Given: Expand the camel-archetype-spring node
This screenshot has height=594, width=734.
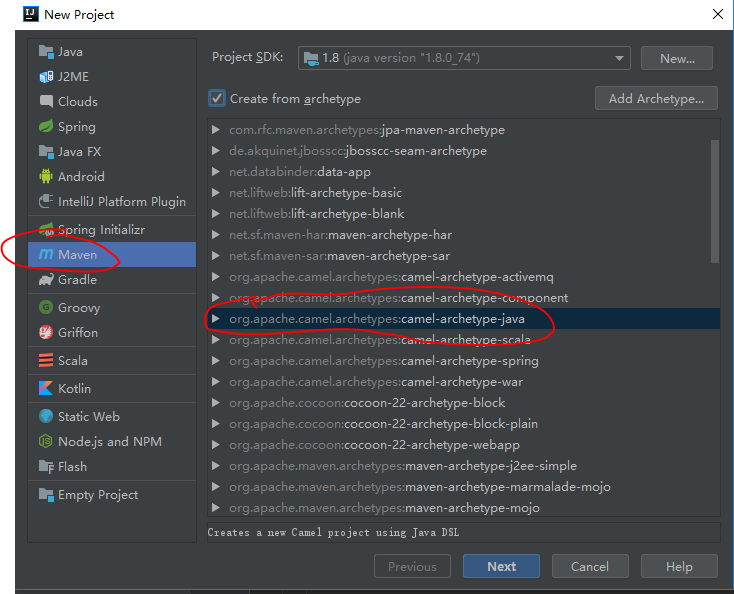Looking at the screenshot, I should (x=215, y=361).
